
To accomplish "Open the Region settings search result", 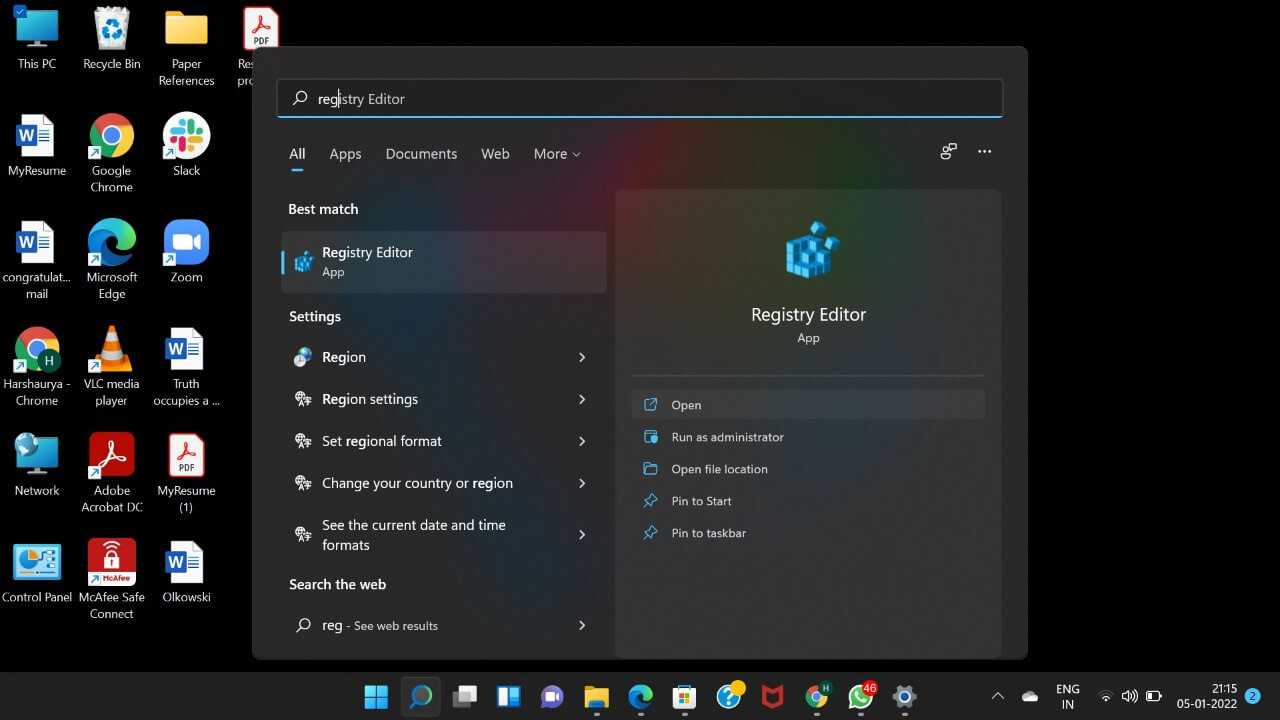I will 444,399.
